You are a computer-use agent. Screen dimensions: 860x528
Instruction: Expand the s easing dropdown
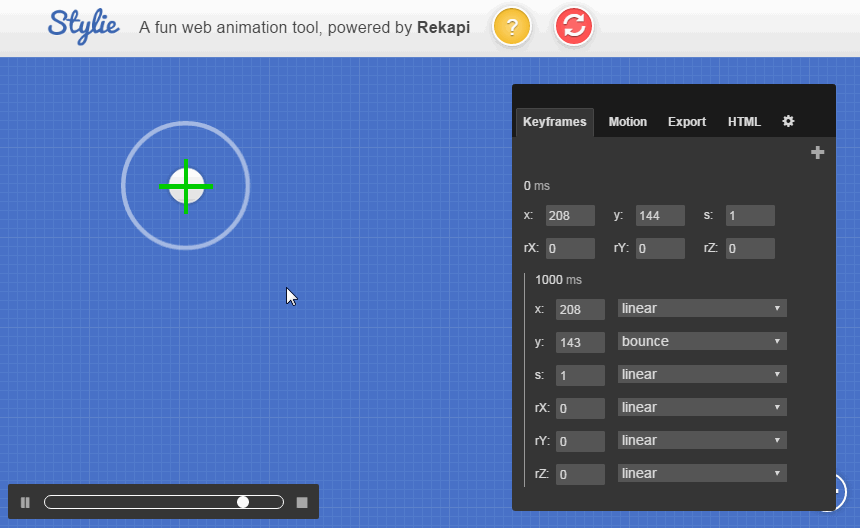(x=701, y=374)
